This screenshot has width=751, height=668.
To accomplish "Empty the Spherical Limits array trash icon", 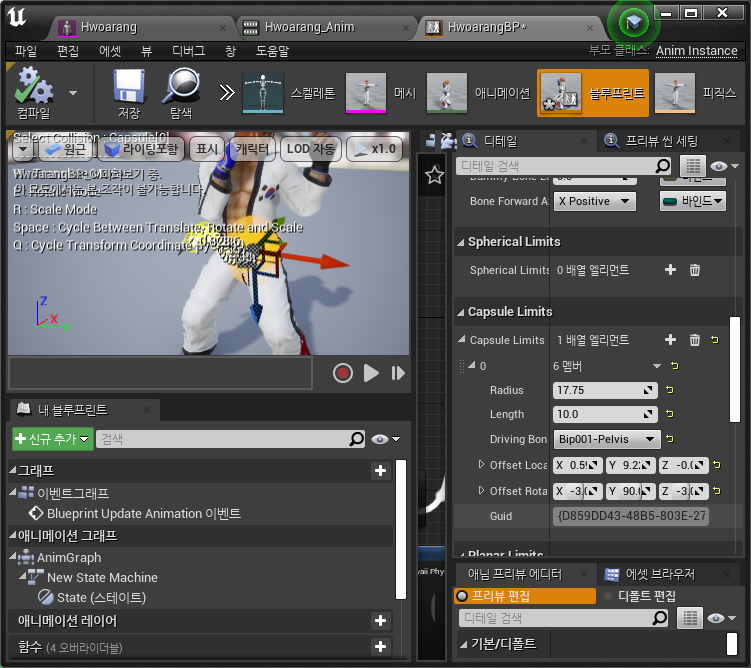I will pyautogui.click(x=694, y=270).
